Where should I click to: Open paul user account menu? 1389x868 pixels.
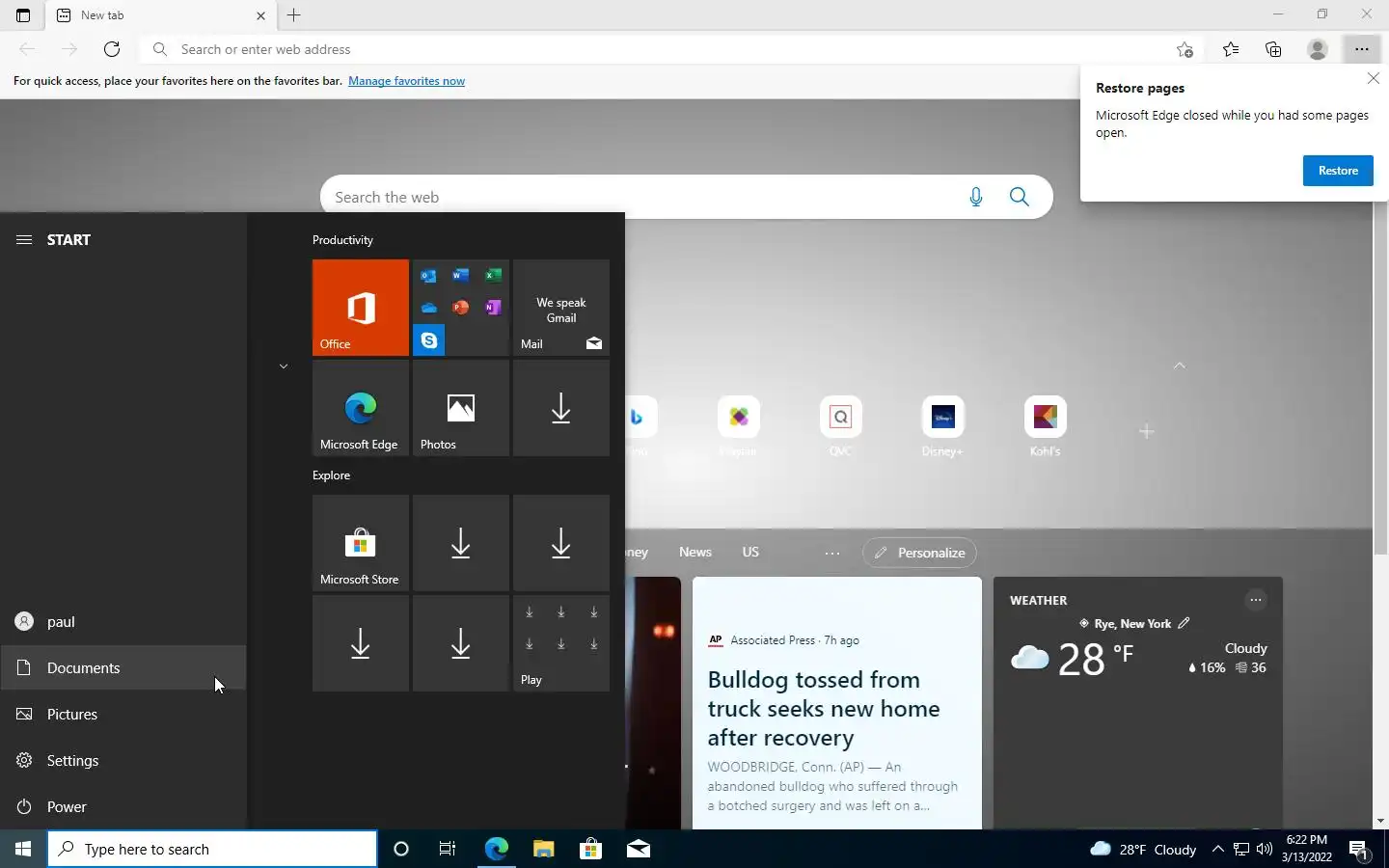point(123,622)
